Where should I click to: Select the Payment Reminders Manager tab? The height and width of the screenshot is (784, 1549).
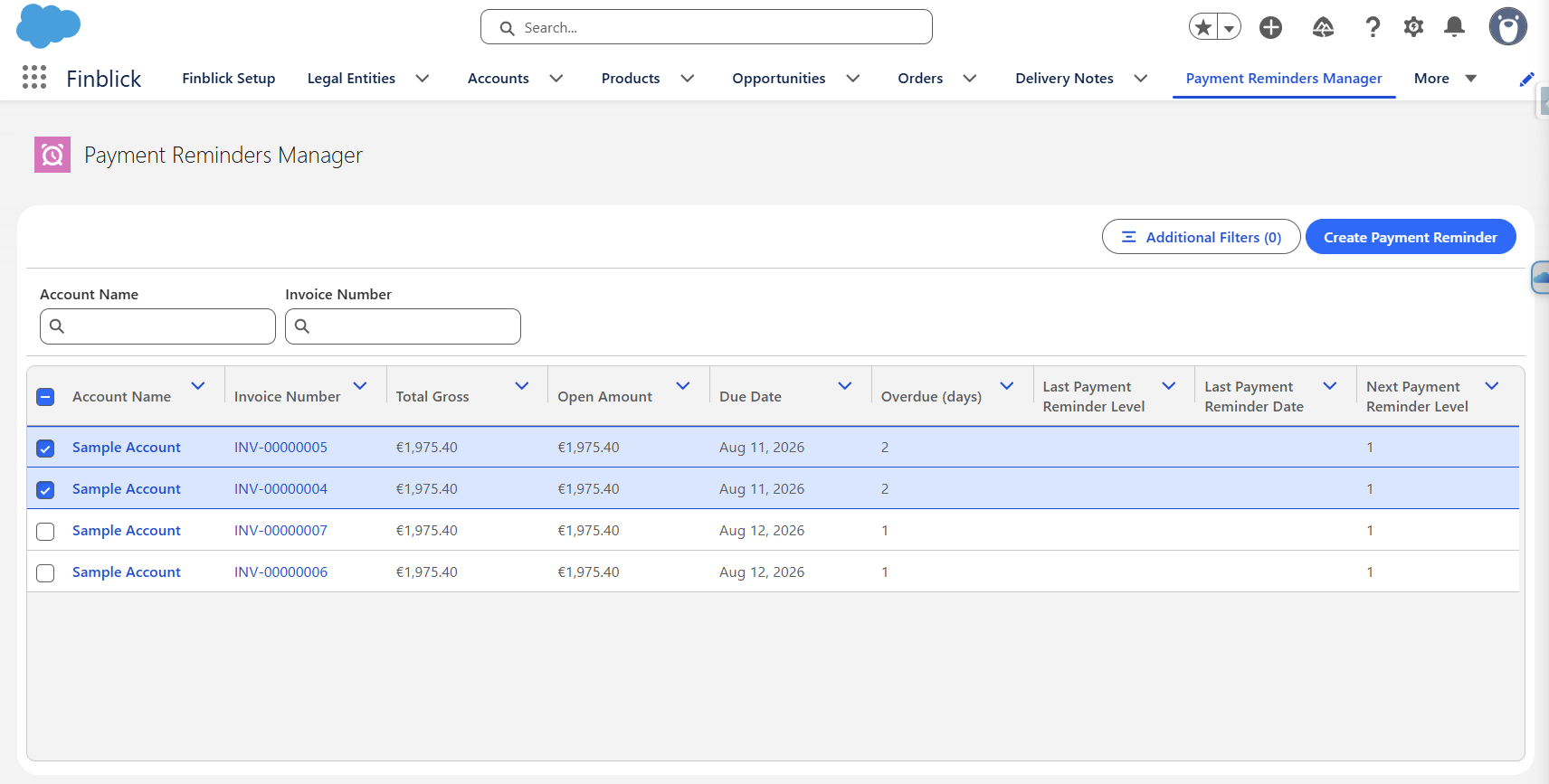(x=1284, y=79)
